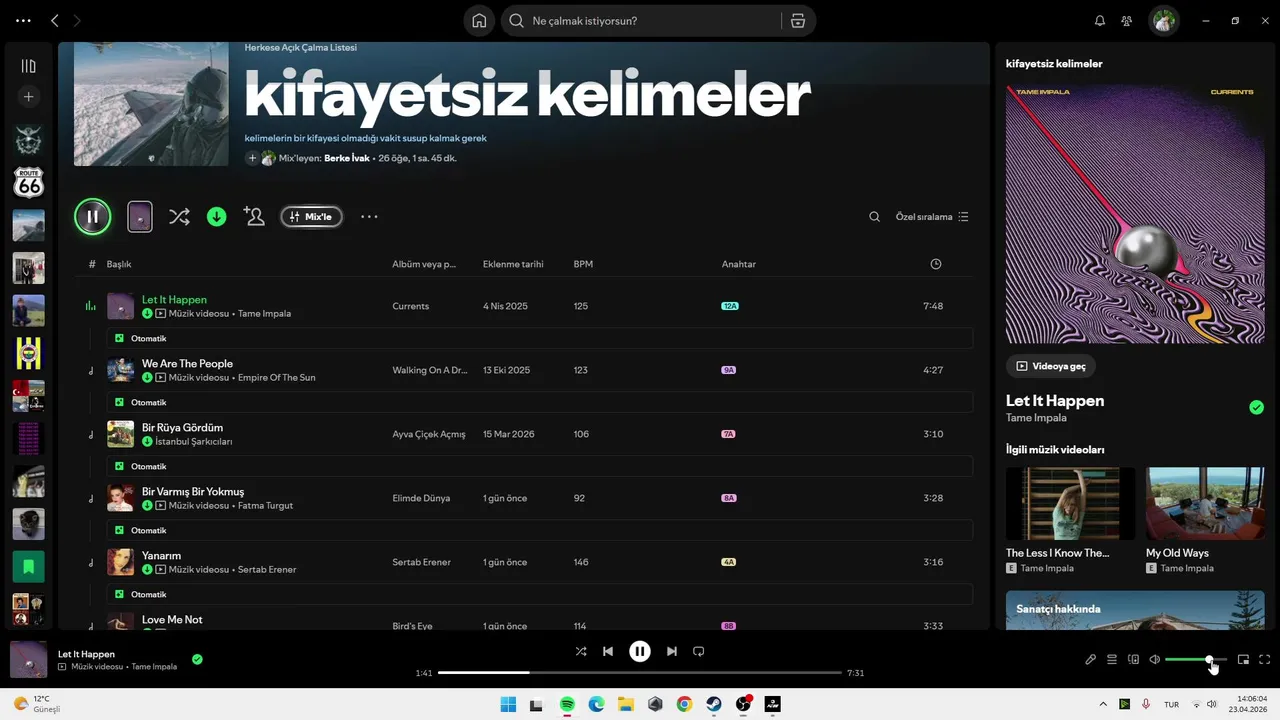The width and height of the screenshot is (1280, 720).
Task: Open the notifications bell icon
Action: pyautogui.click(x=1100, y=21)
